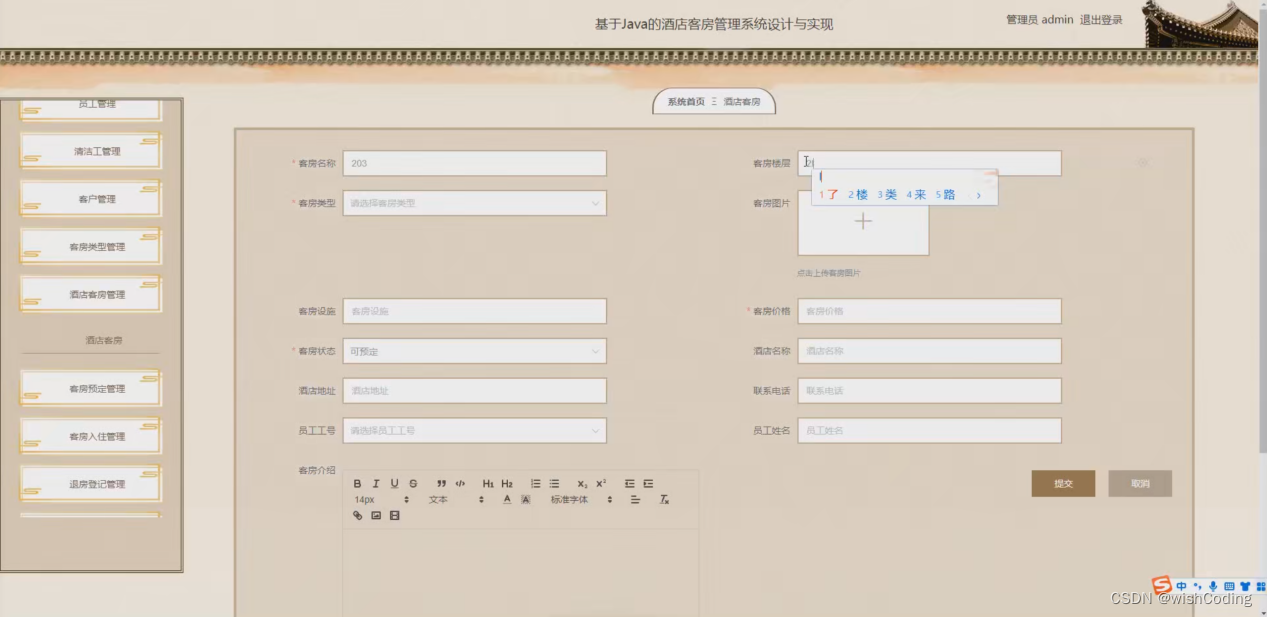Select 酒店客房 submenu item in sidebar
This screenshot has height=617, width=1267.
tap(103, 341)
